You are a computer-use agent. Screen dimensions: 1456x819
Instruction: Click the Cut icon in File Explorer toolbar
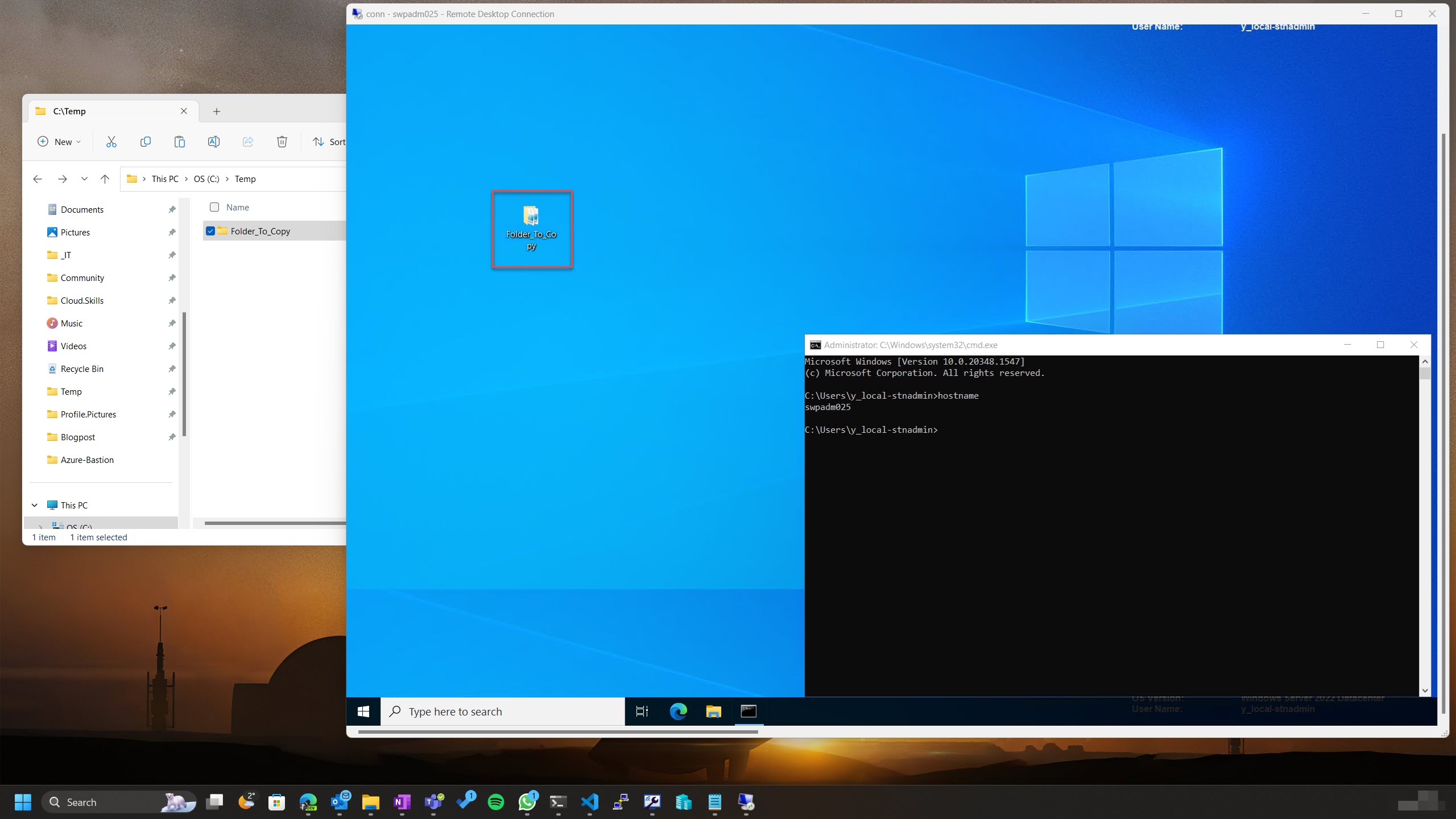click(x=111, y=142)
